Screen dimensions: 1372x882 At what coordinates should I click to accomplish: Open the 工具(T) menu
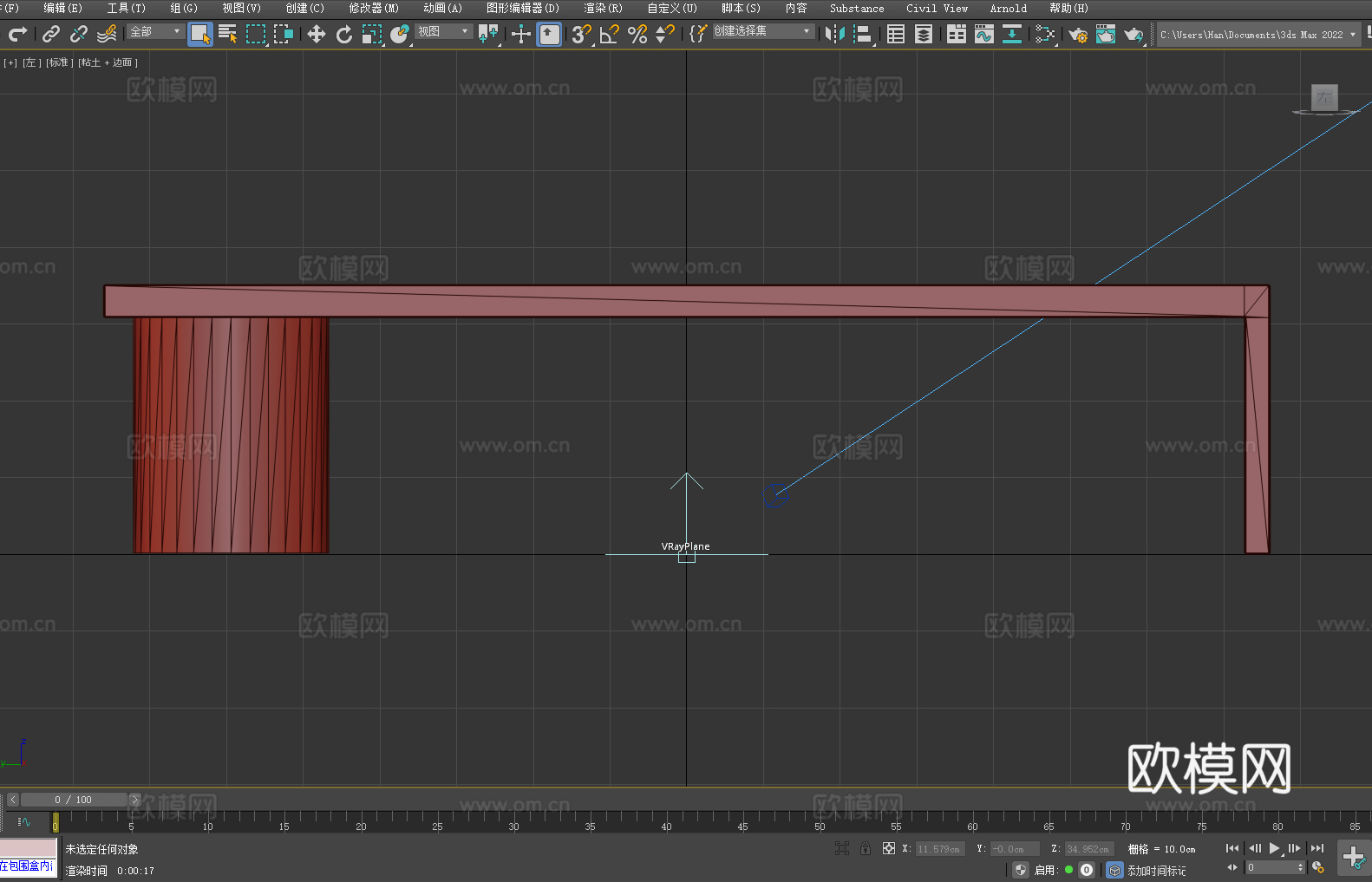(126, 8)
